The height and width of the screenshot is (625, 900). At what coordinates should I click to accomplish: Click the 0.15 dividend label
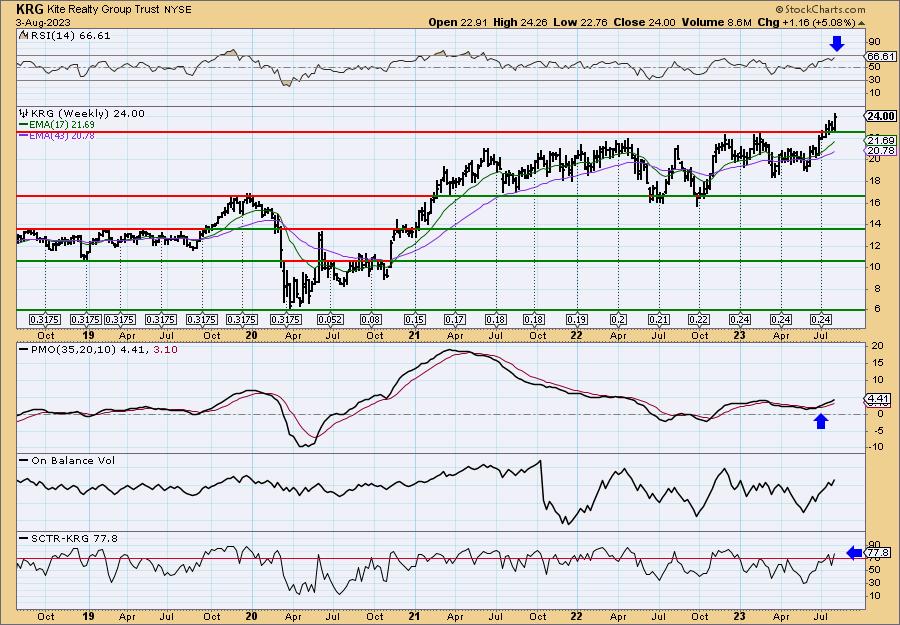coord(414,320)
